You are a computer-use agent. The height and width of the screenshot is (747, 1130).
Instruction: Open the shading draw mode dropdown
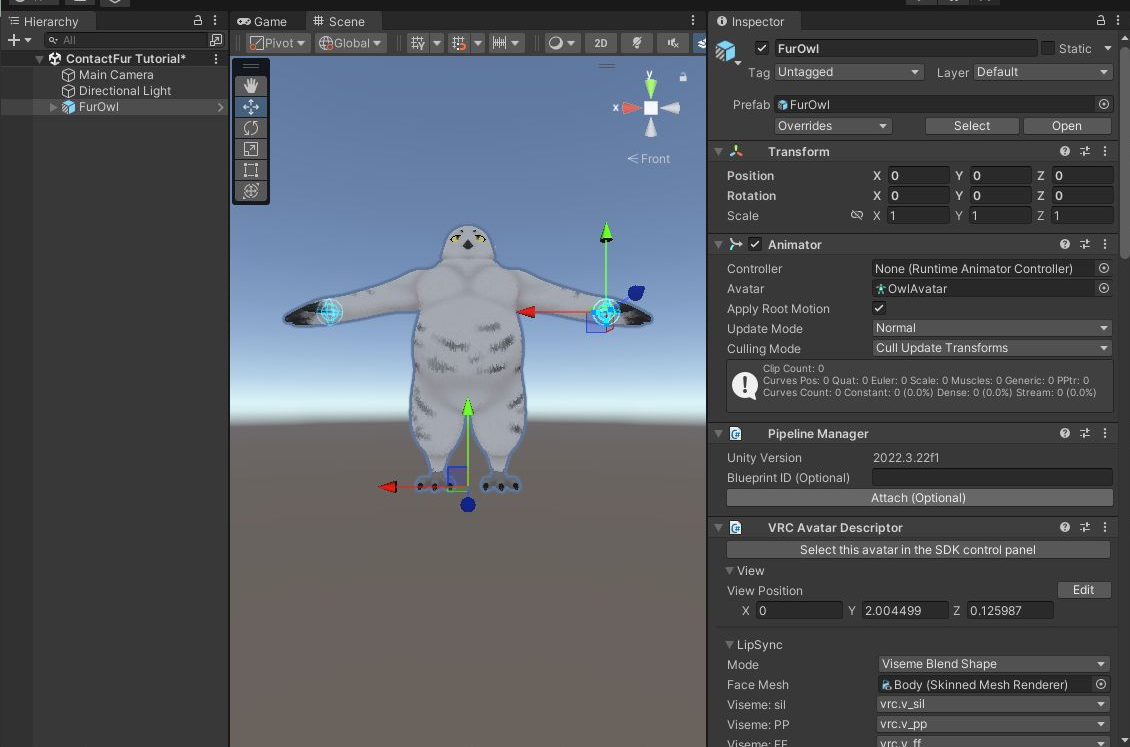[561, 43]
